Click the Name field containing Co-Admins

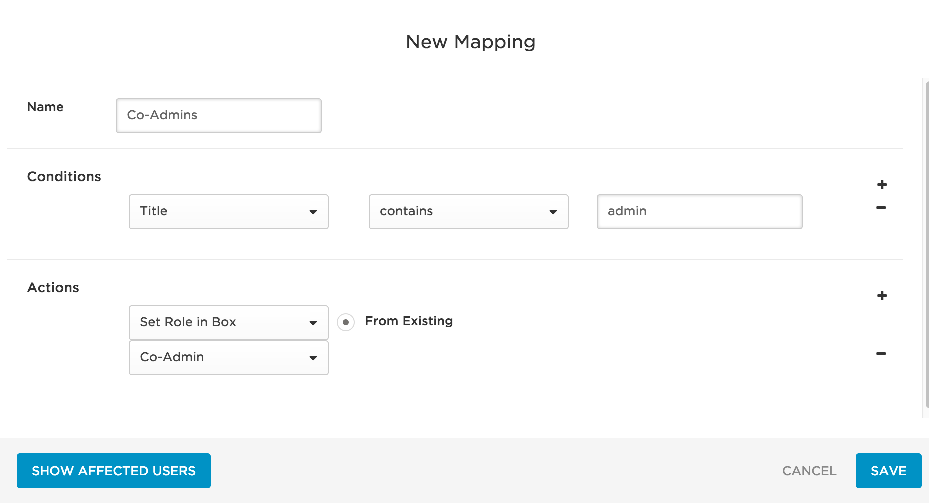coord(219,116)
